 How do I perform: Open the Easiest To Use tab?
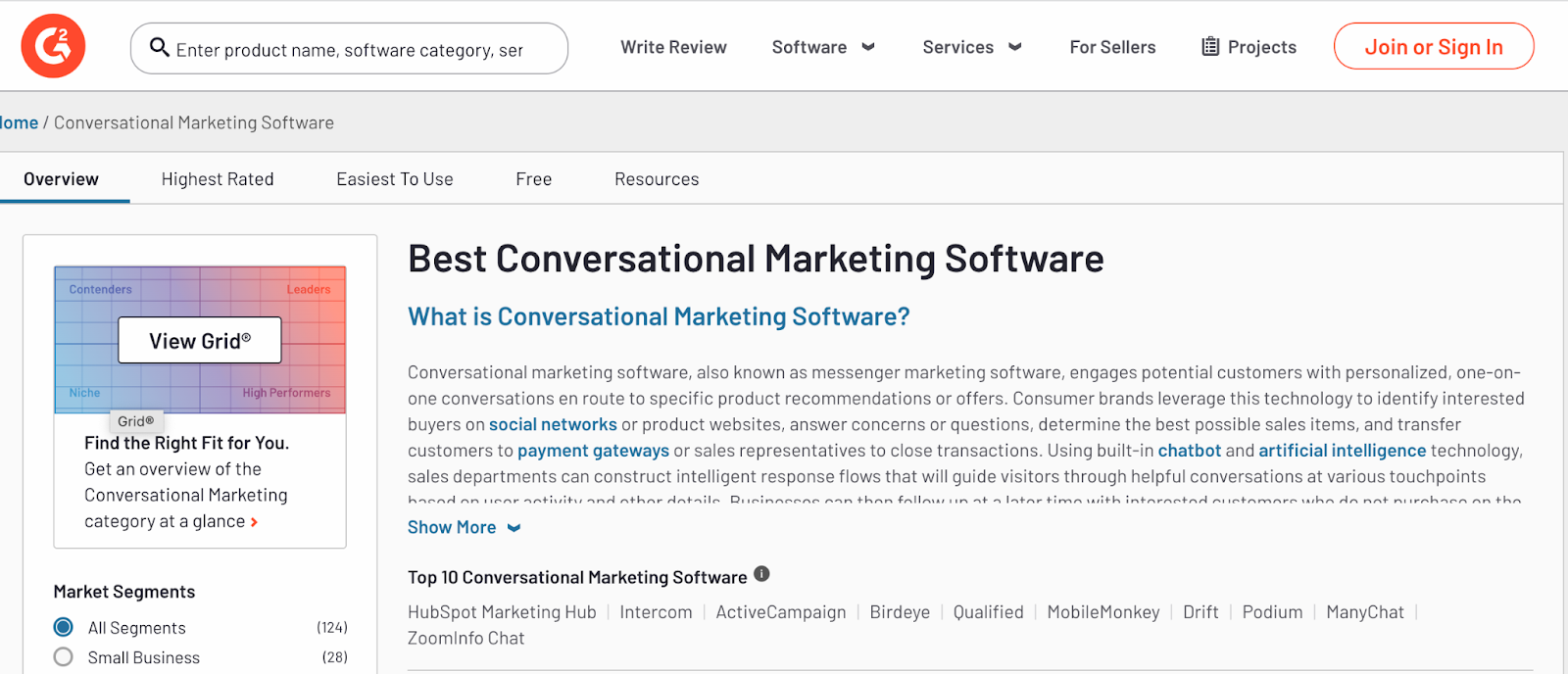click(x=395, y=179)
